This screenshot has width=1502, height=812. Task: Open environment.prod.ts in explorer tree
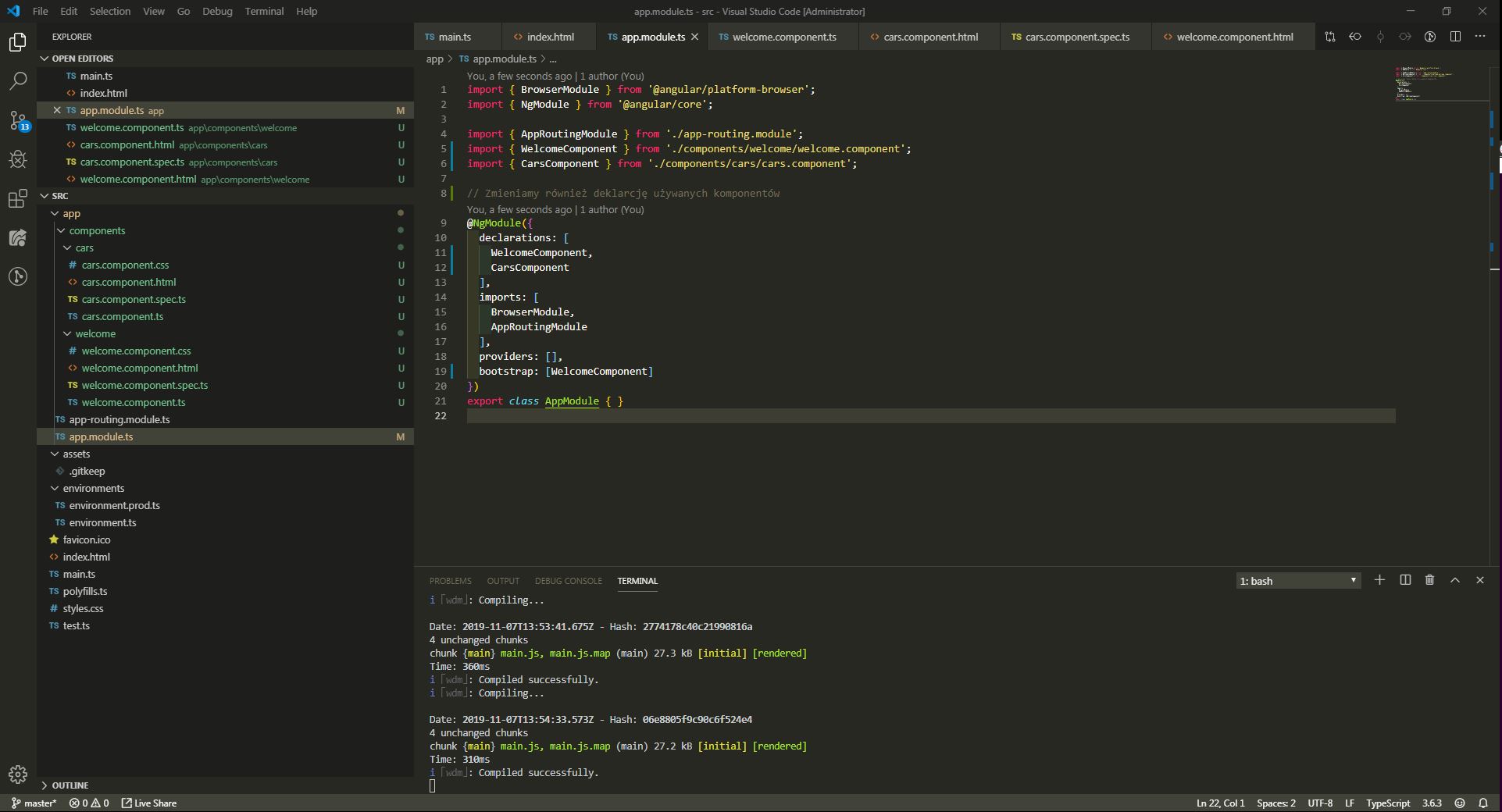click(225, 505)
